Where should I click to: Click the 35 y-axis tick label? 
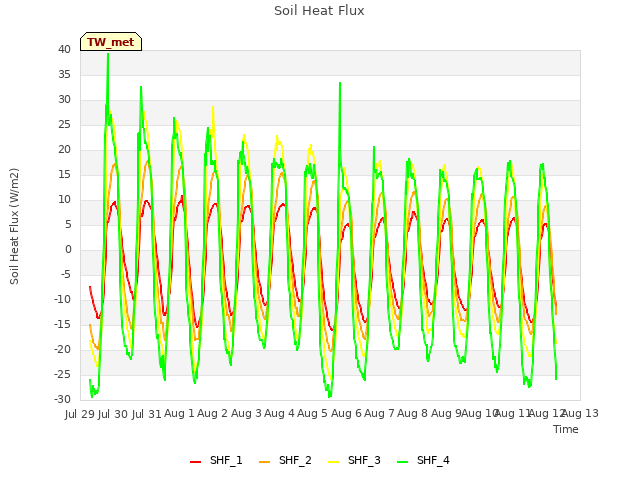pos(64,75)
